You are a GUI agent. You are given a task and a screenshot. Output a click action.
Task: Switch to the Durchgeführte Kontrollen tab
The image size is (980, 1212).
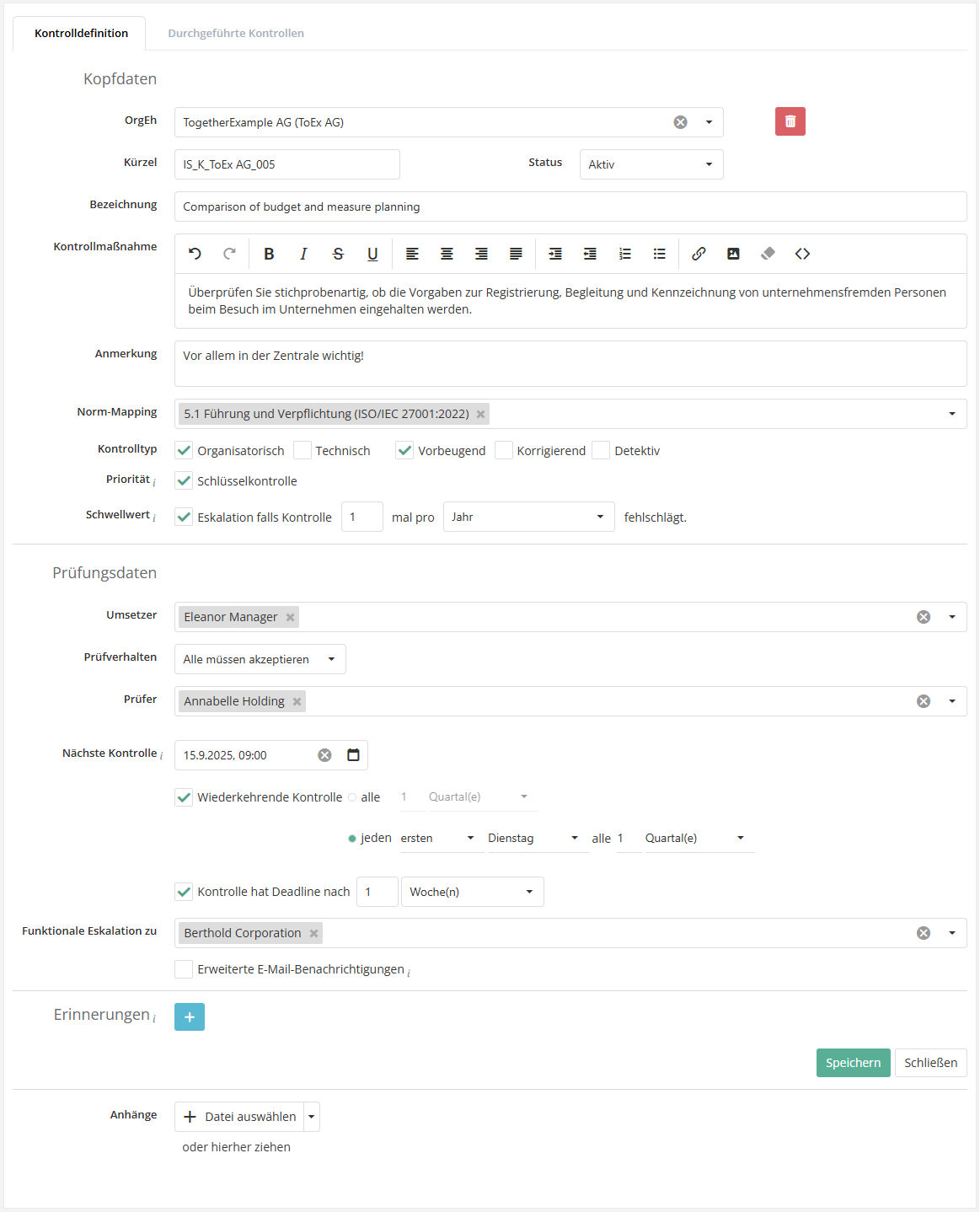point(236,33)
